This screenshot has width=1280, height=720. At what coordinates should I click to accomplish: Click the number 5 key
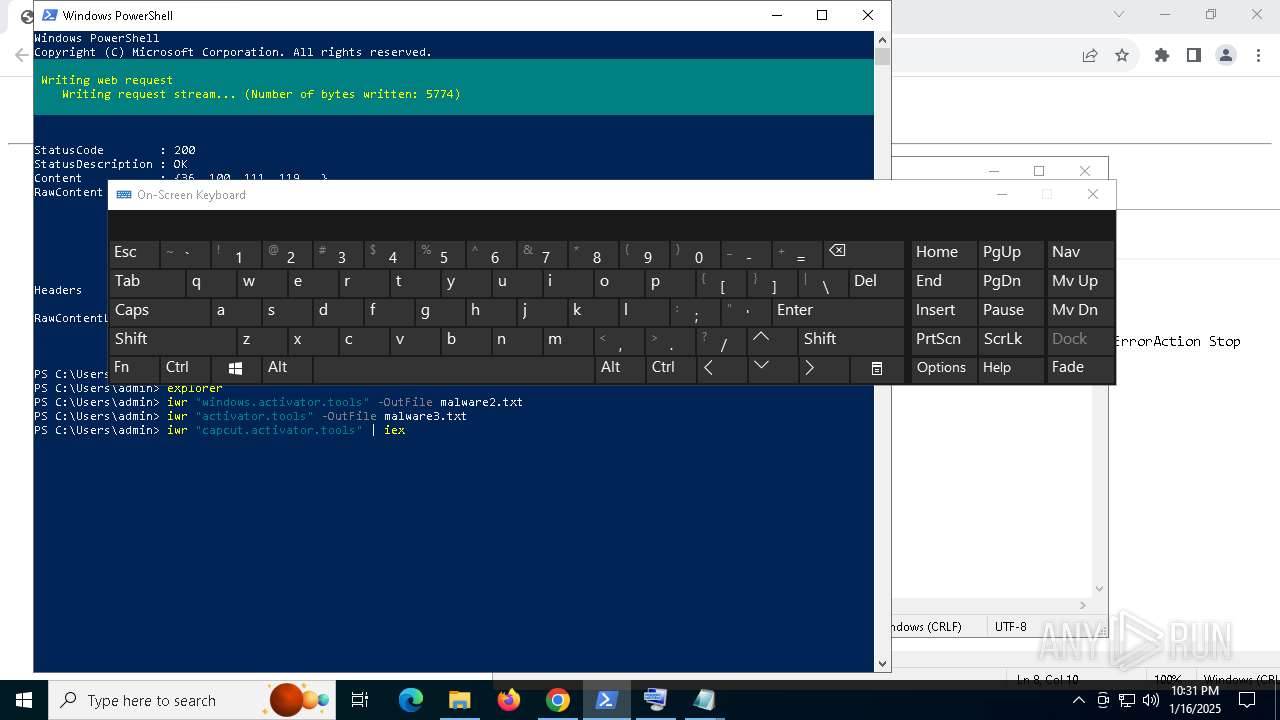(x=441, y=253)
